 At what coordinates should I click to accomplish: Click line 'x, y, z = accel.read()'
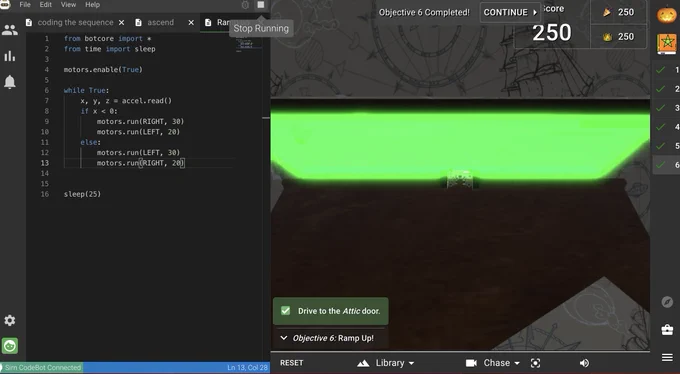click(x=126, y=101)
